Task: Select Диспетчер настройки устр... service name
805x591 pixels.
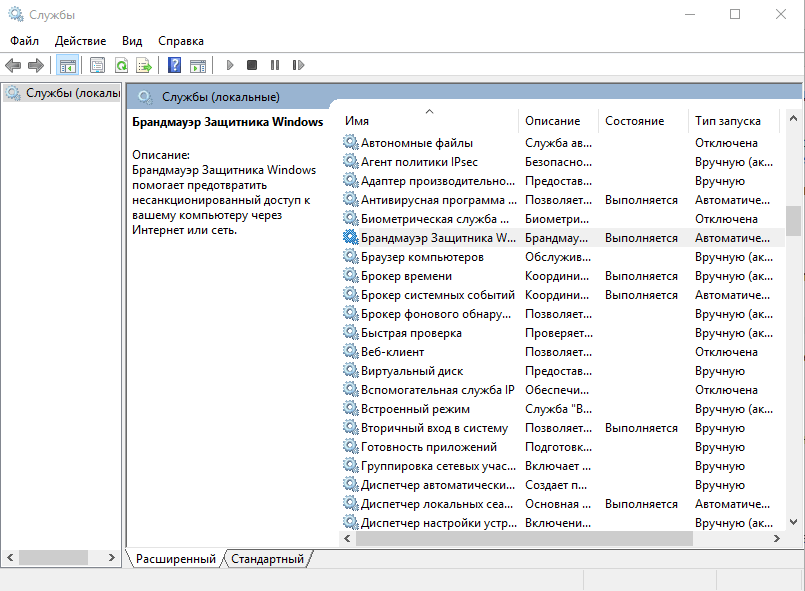Action: point(439,523)
